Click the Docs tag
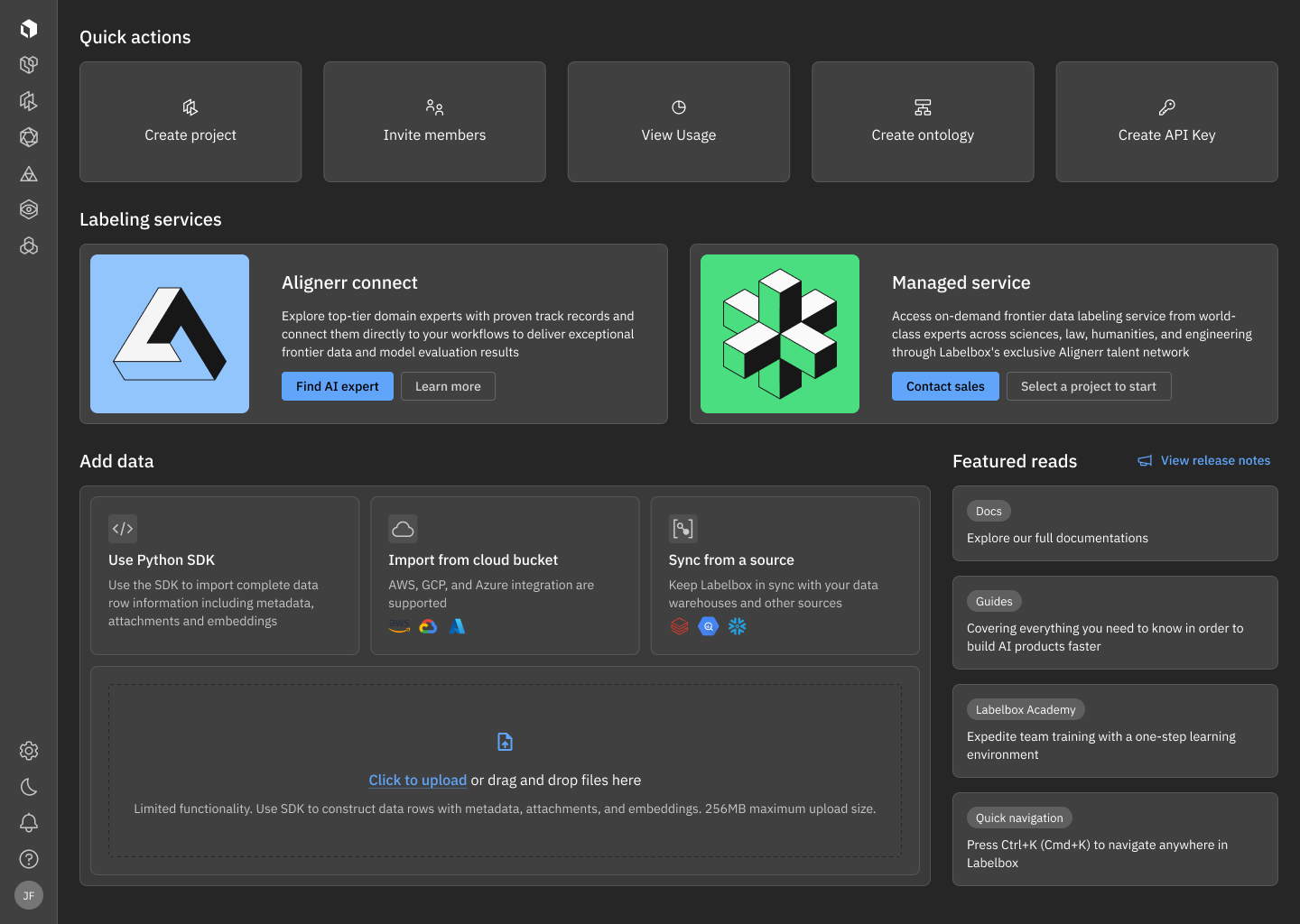Image resolution: width=1300 pixels, height=924 pixels. pos(989,511)
